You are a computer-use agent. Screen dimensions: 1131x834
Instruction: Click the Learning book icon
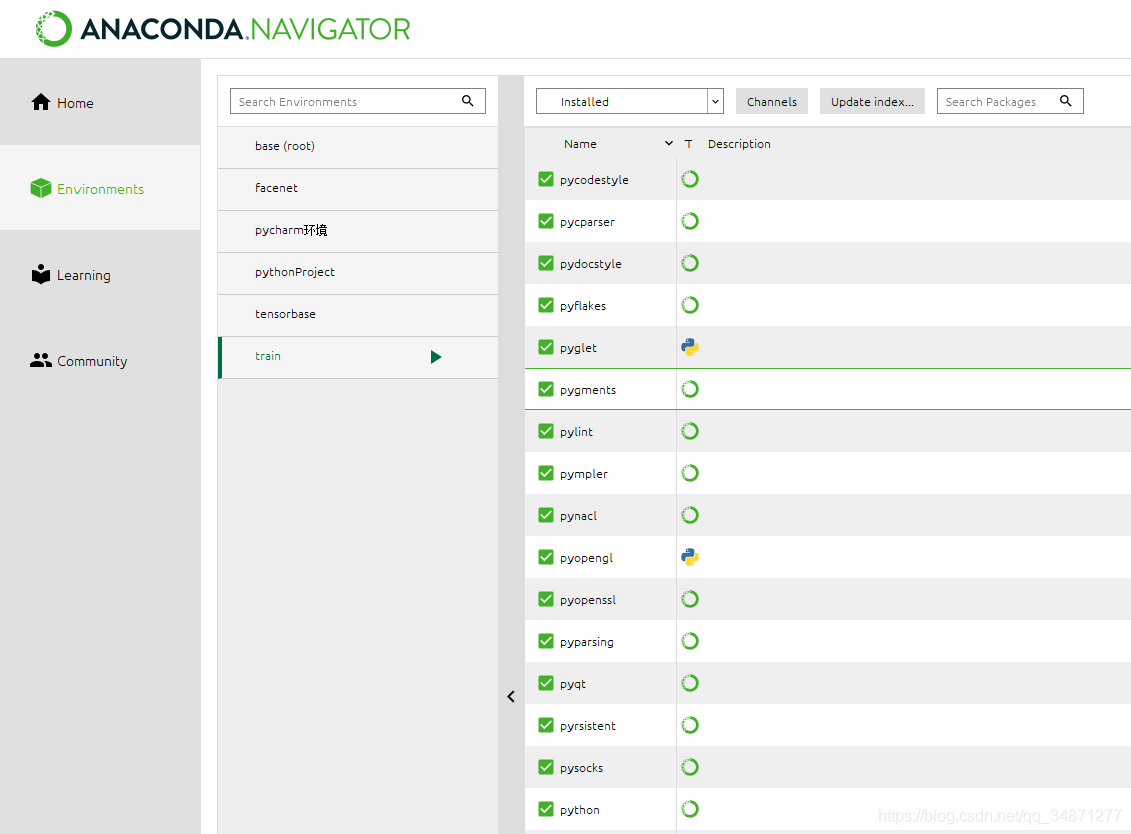coord(41,274)
